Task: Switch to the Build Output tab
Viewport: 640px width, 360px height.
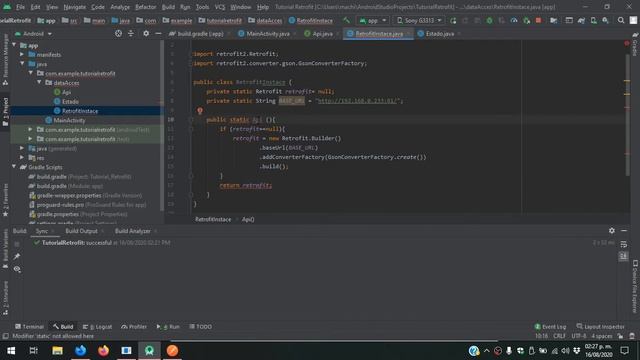Action: (81, 231)
